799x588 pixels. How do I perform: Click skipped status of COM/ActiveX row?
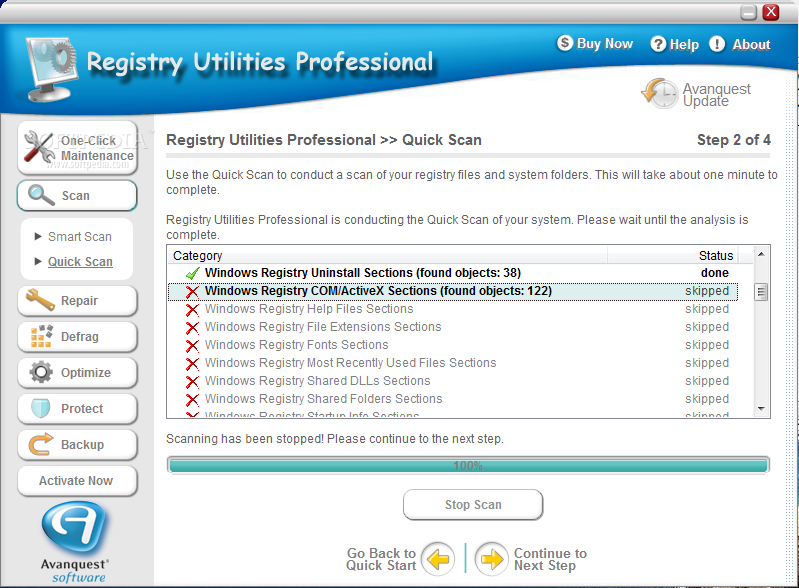coord(707,291)
